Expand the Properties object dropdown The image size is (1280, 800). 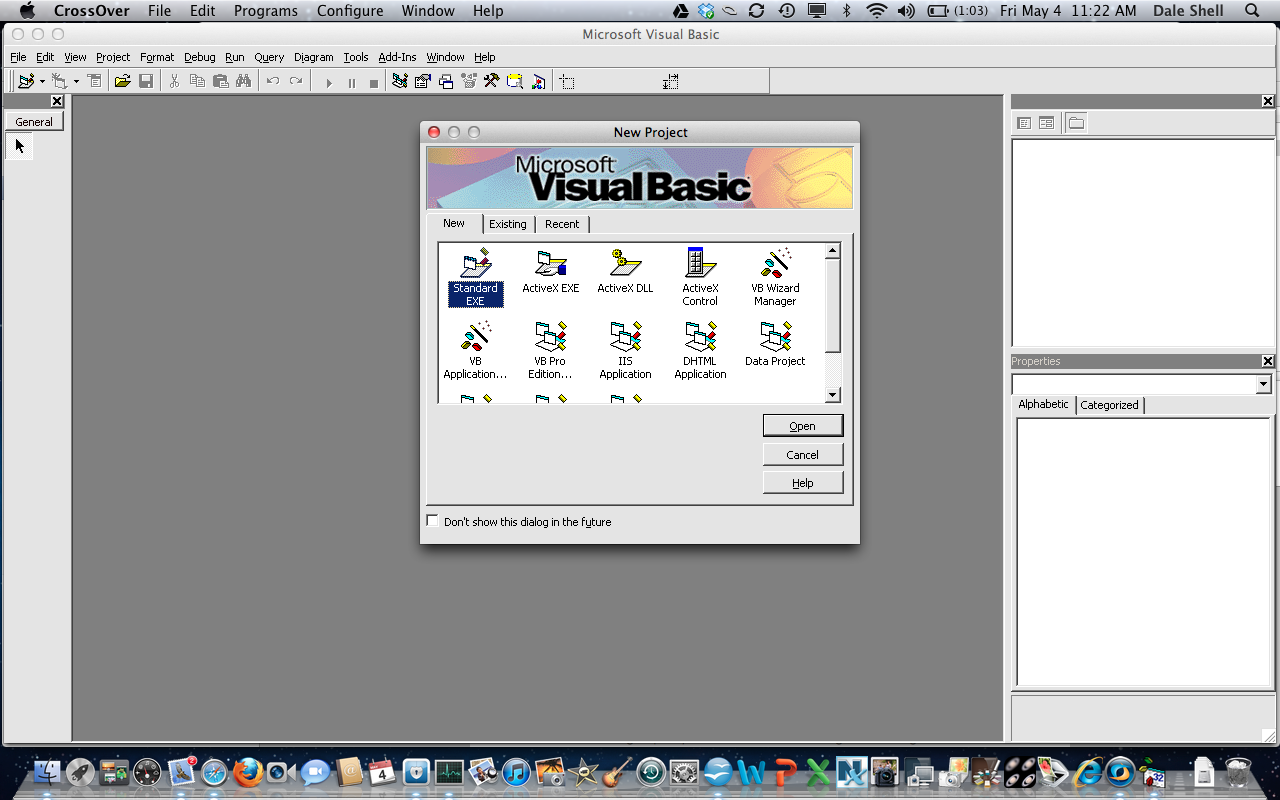(x=1263, y=385)
